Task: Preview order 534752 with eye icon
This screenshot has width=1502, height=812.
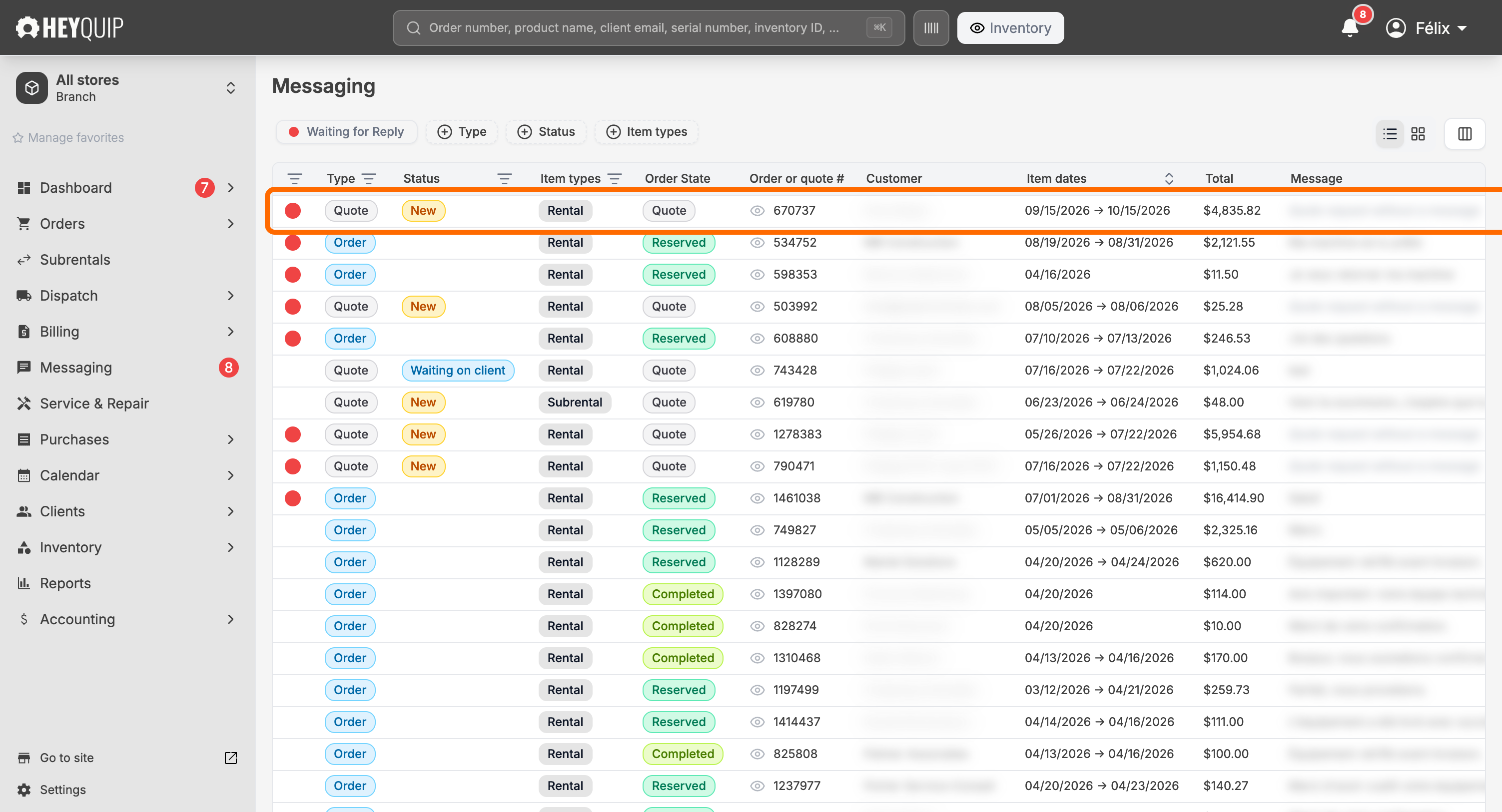Action: tap(757, 243)
